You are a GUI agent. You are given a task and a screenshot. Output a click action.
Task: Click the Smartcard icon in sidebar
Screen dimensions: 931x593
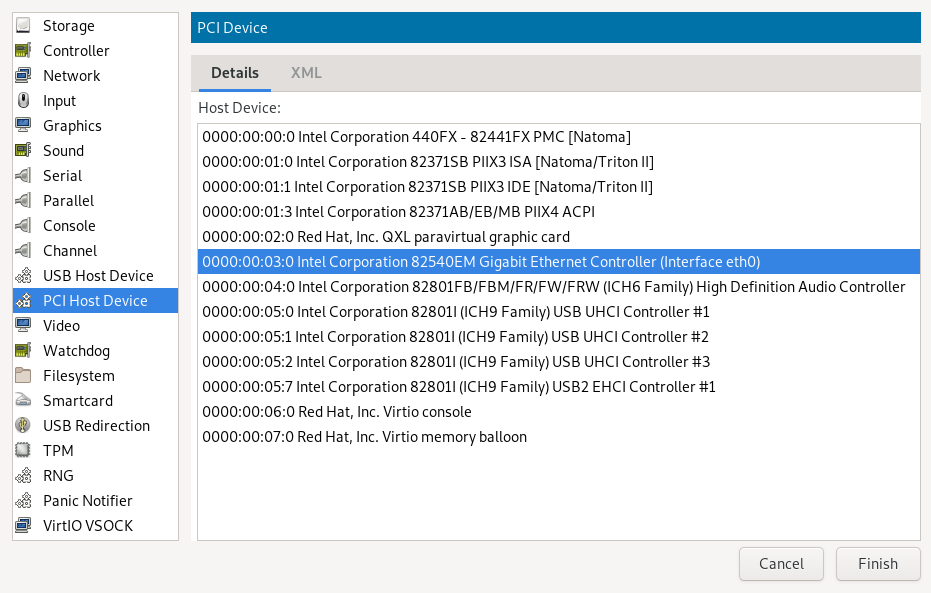pyautogui.click(x=24, y=401)
